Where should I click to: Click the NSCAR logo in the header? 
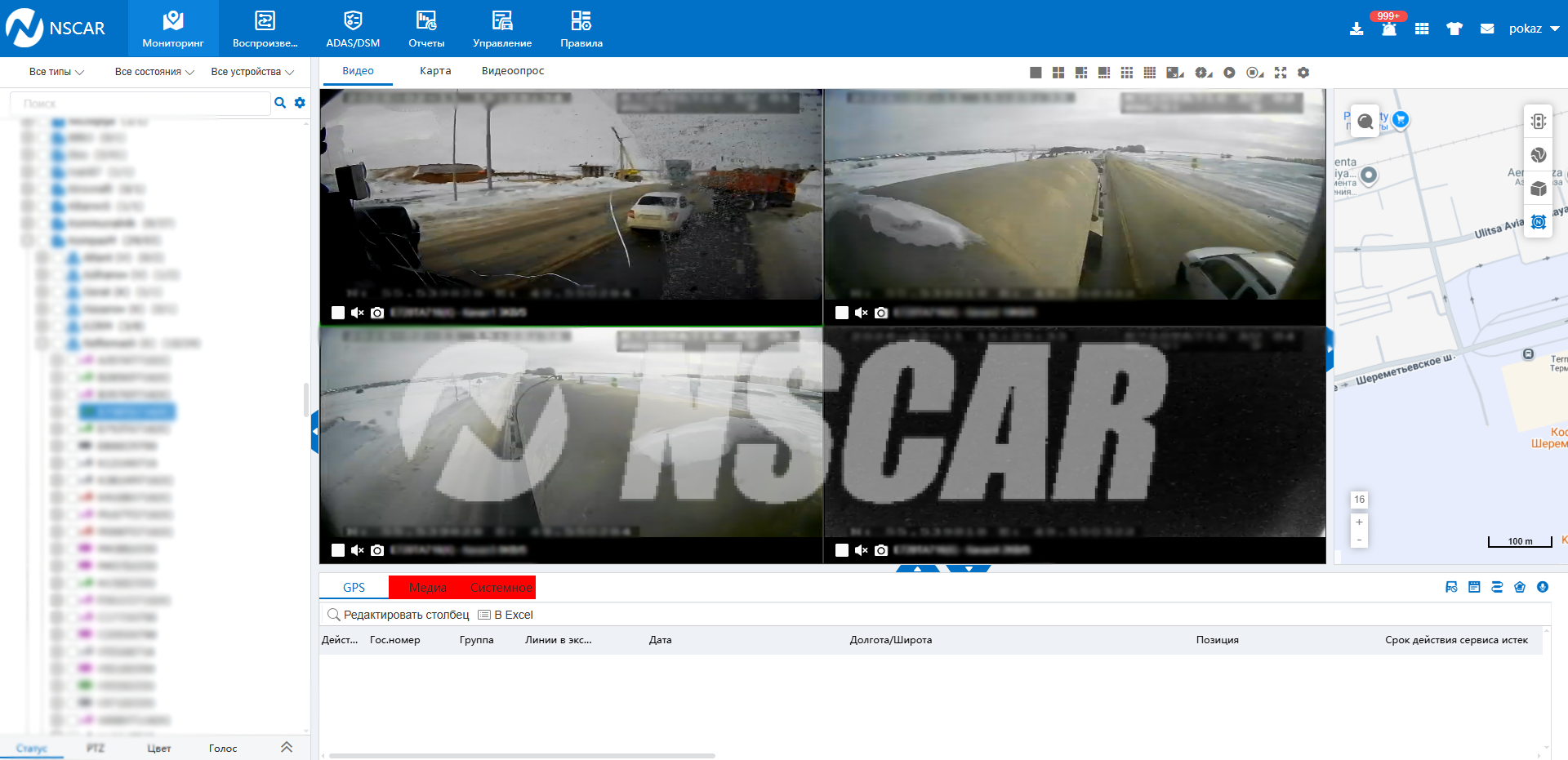click(x=56, y=29)
